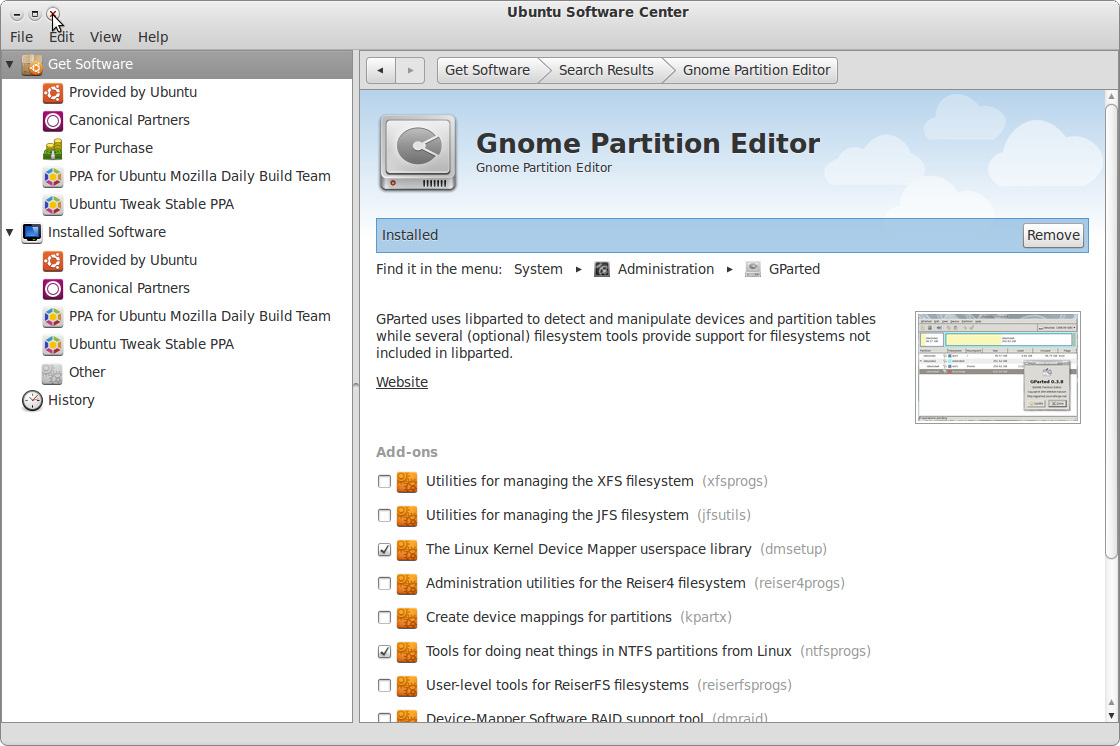The height and width of the screenshot is (746, 1120).
Task: Collapse the Installed Software tree section
Action: pos(9,232)
